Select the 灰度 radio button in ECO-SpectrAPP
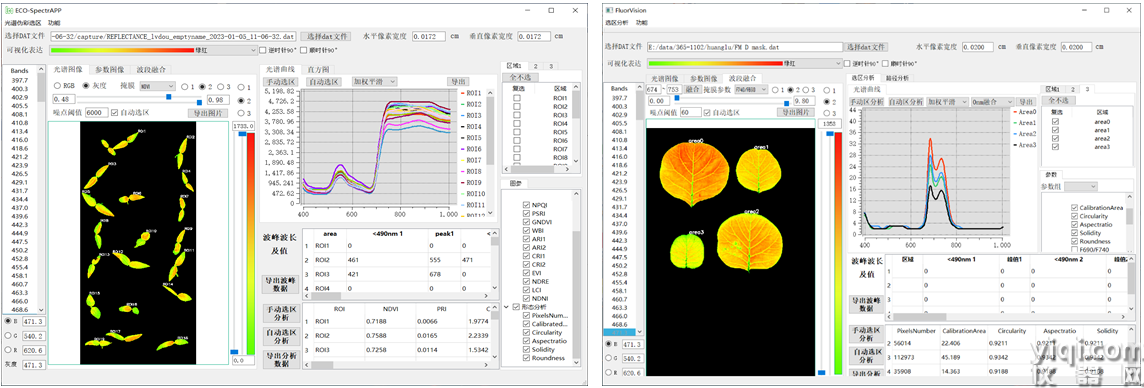1144x388 pixels. tap(86, 85)
